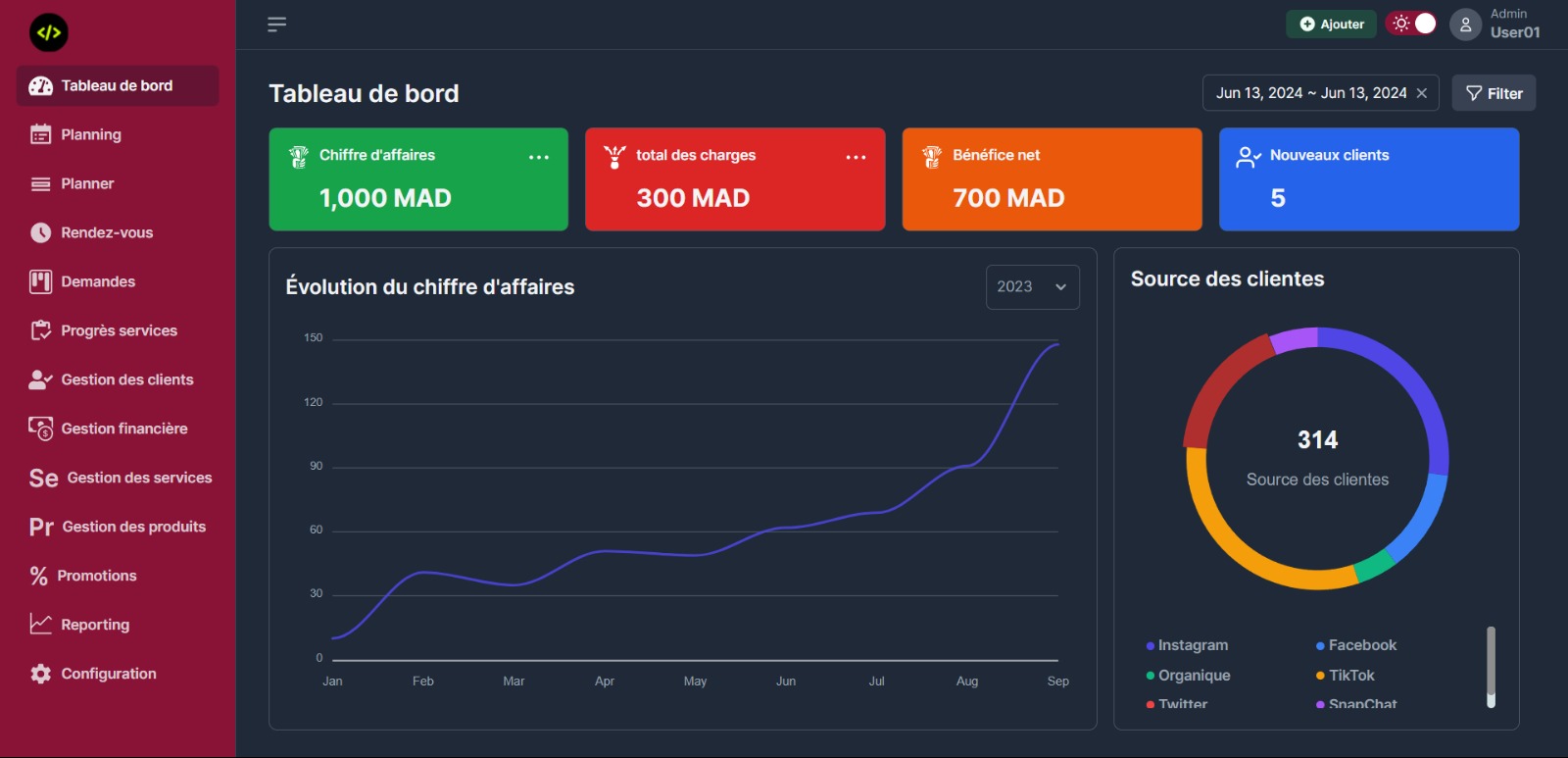The height and width of the screenshot is (758, 1568).
Task: Open the user profile avatar icon
Action: [x=1465, y=25]
